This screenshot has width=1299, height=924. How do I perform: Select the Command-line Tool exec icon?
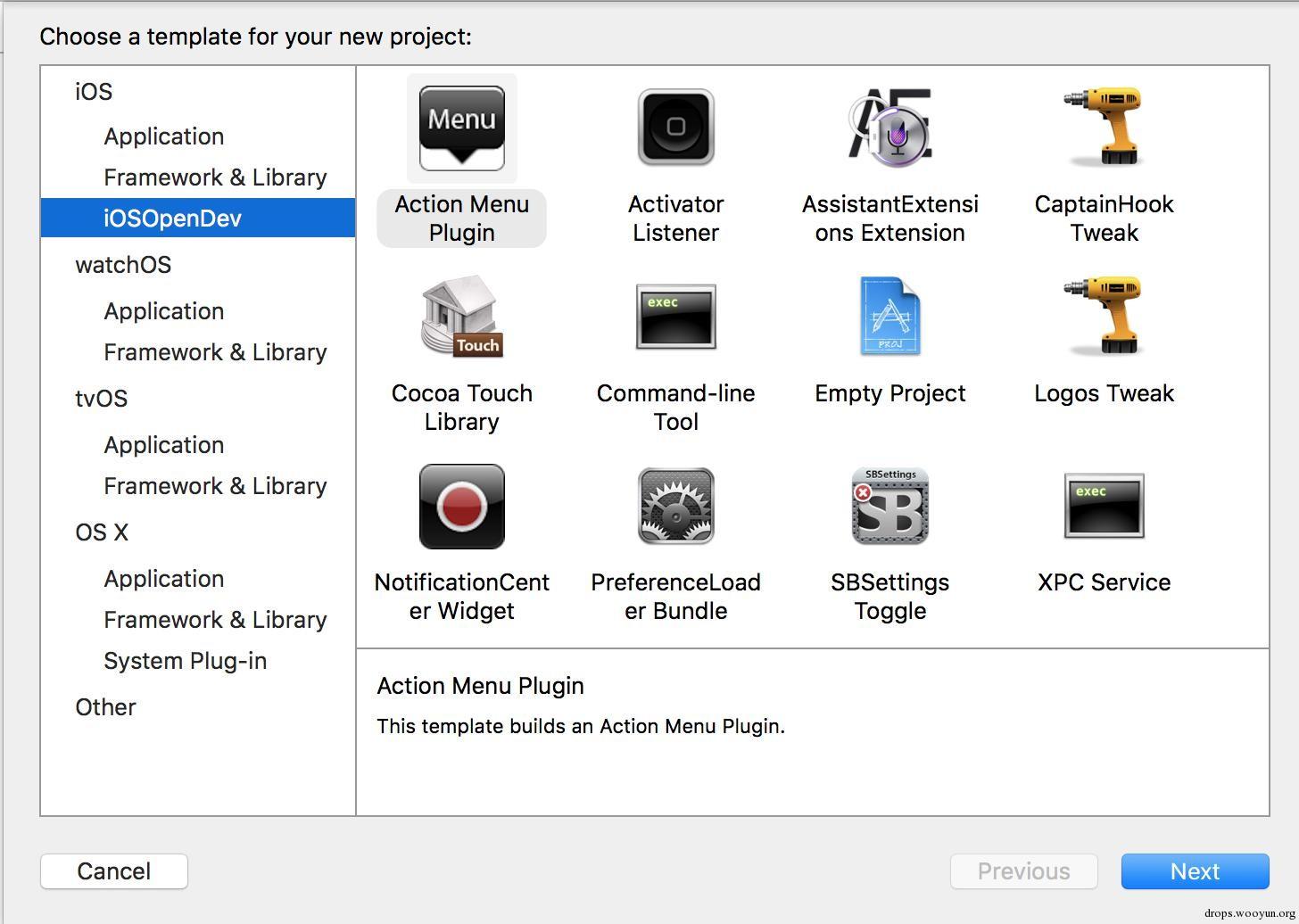(x=675, y=317)
